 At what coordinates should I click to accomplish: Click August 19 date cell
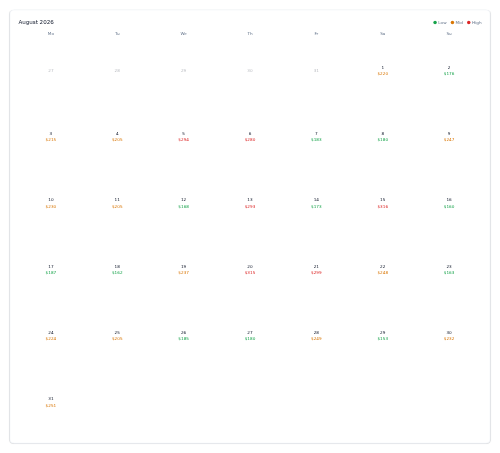[x=183, y=269]
